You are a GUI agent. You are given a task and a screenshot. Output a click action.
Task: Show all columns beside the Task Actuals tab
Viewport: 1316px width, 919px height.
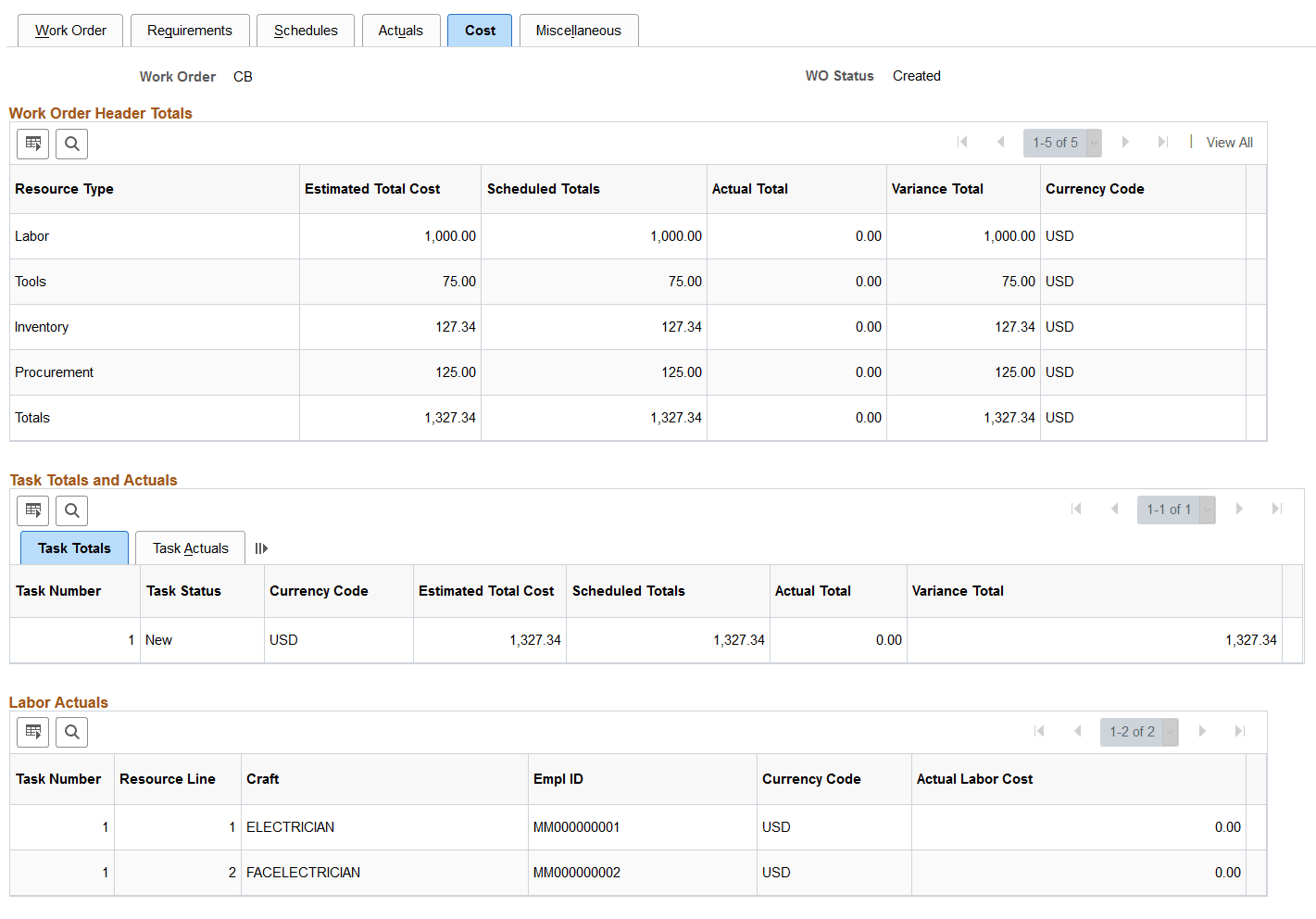260,548
